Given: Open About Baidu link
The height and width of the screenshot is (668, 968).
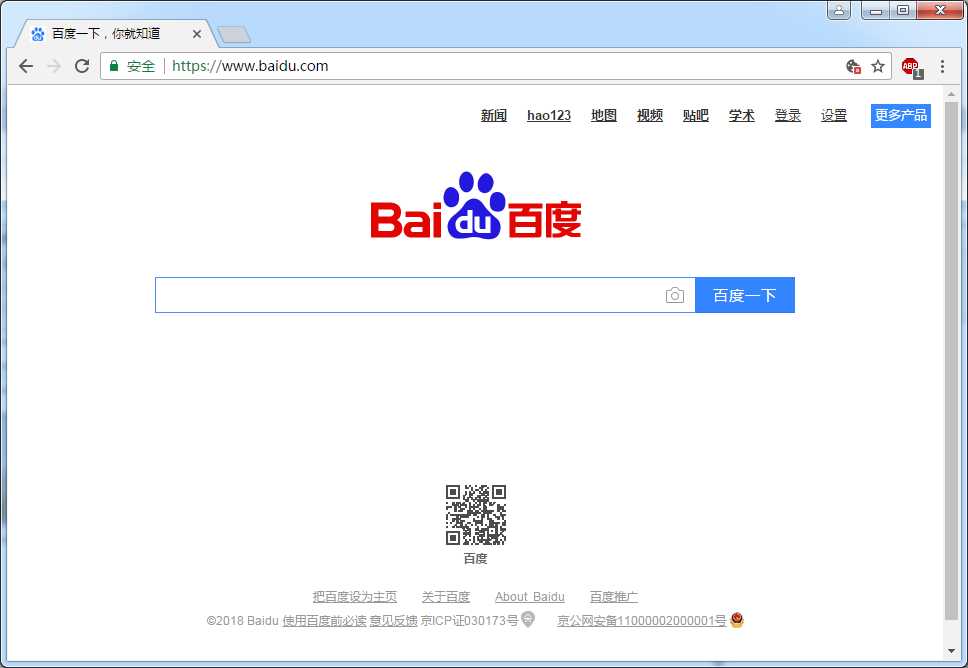Looking at the screenshot, I should pyautogui.click(x=530, y=596).
